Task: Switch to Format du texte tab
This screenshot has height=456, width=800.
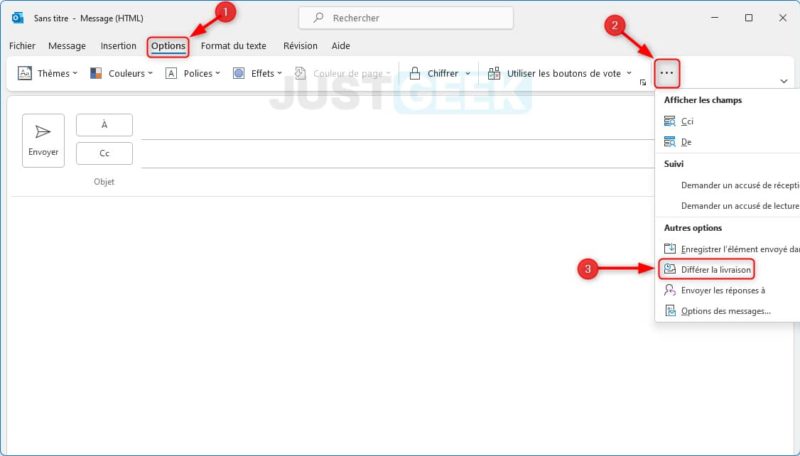Action: point(234,46)
